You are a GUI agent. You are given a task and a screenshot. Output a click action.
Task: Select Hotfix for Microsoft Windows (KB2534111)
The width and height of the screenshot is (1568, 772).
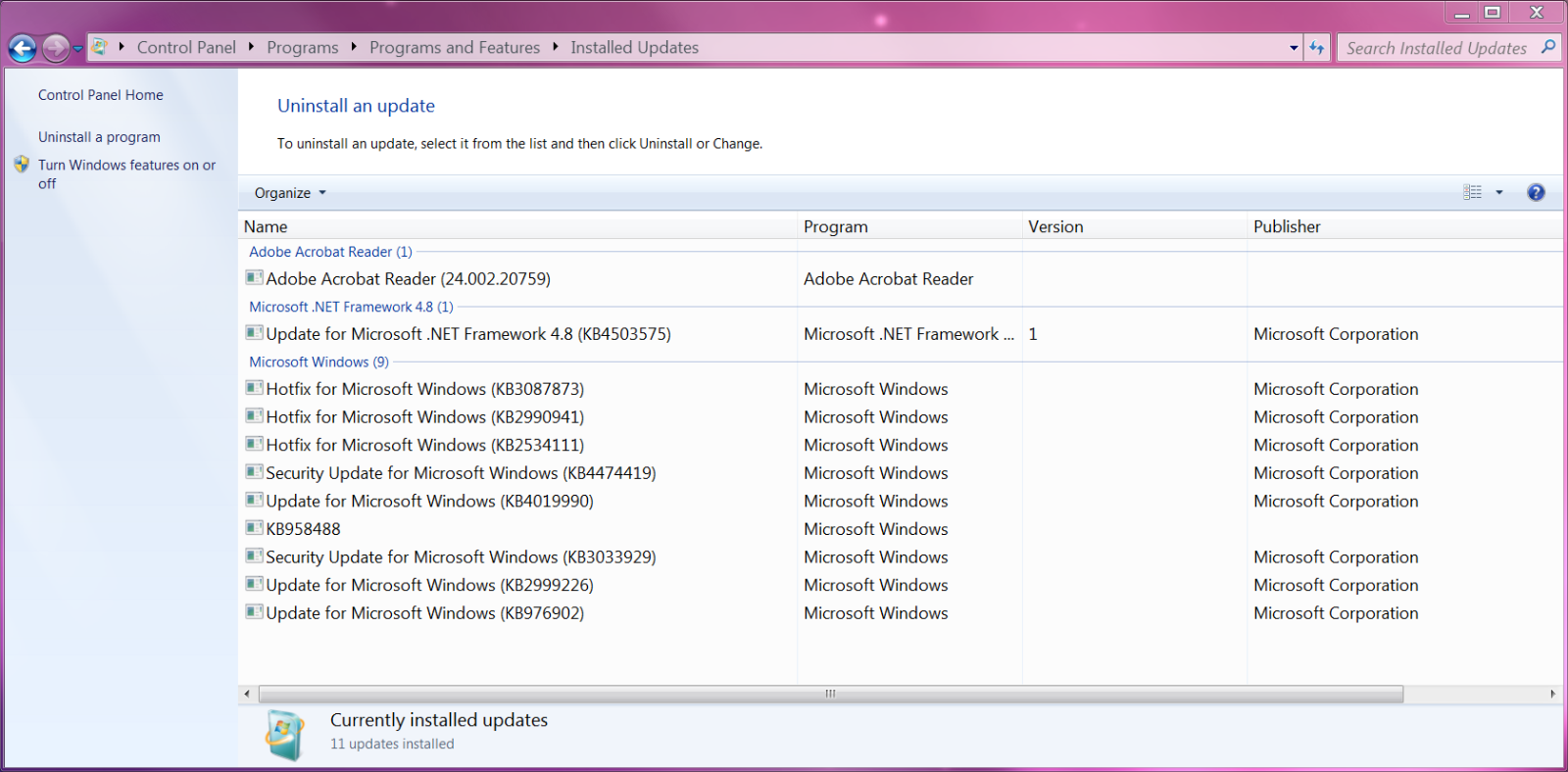pos(424,445)
